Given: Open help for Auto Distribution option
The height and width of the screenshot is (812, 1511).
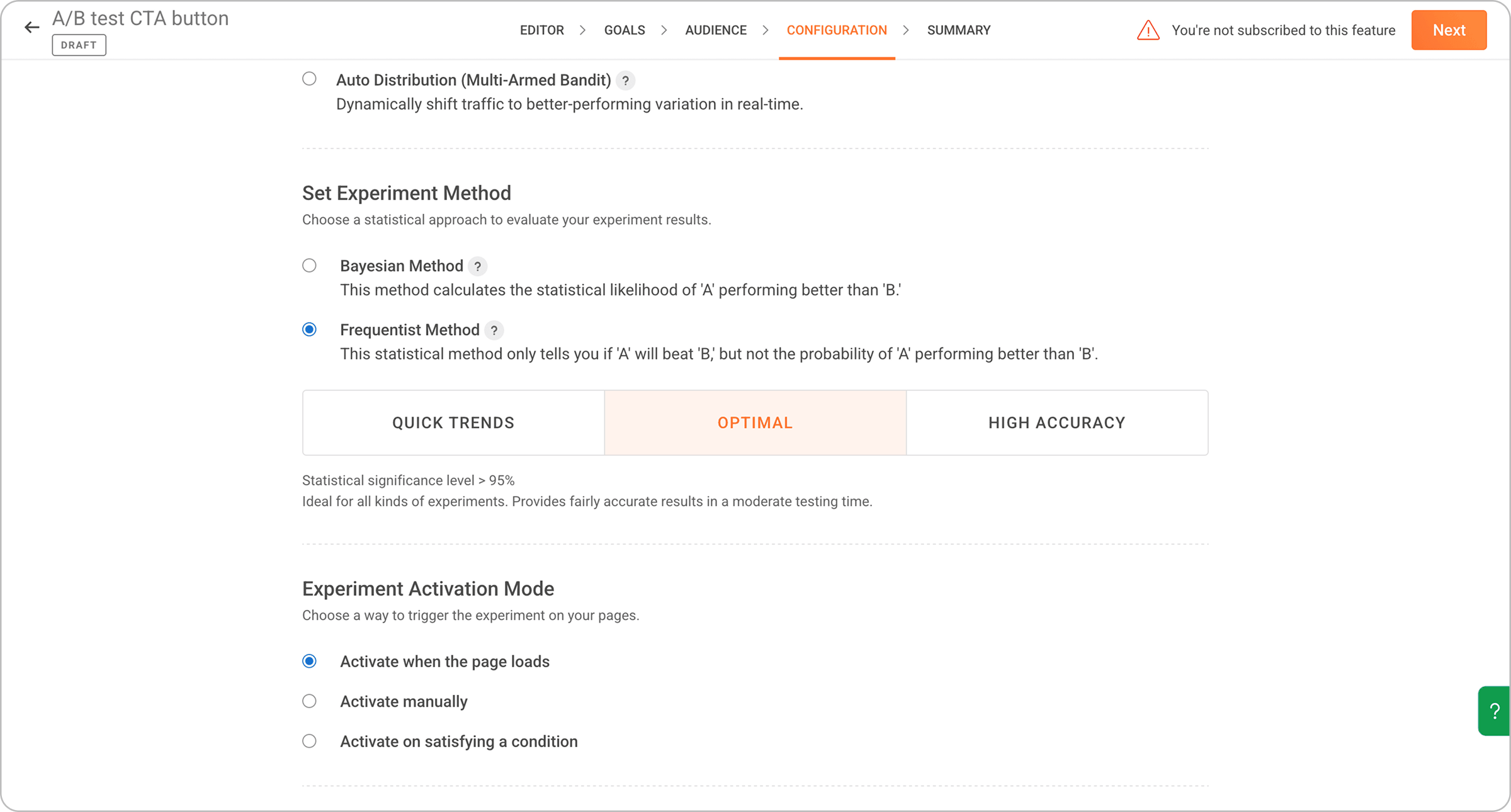Looking at the screenshot, I should (625, 81).
